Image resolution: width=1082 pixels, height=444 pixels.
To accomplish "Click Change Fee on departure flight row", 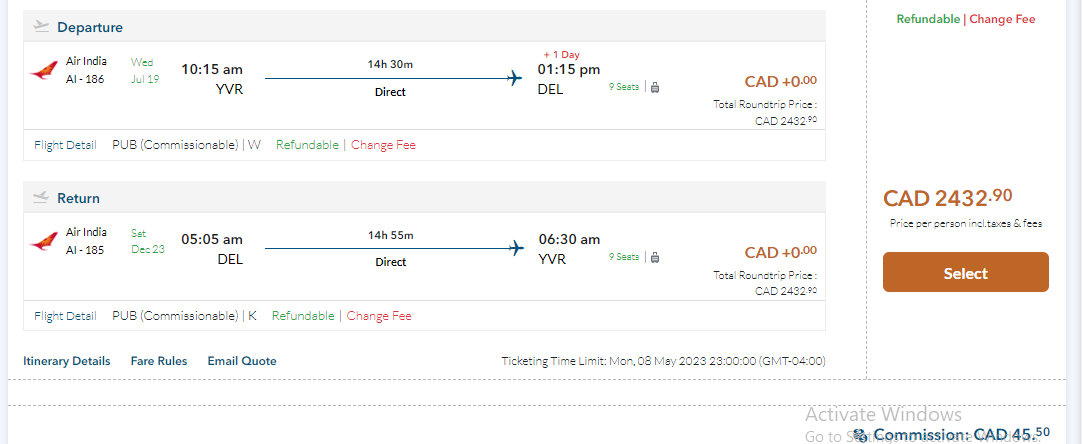I will click(x=383, y=145).
